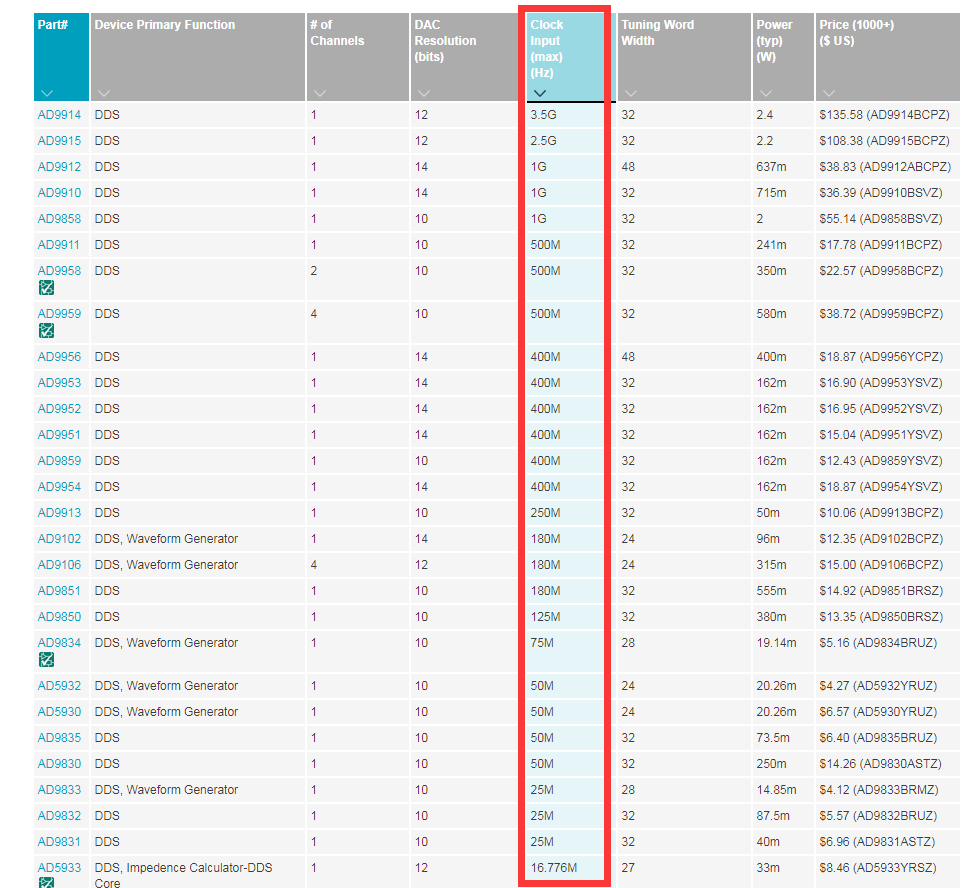Go to the AD9835 part page
Viewport: 973px width, 888px height.
click(x=60, y=738)
